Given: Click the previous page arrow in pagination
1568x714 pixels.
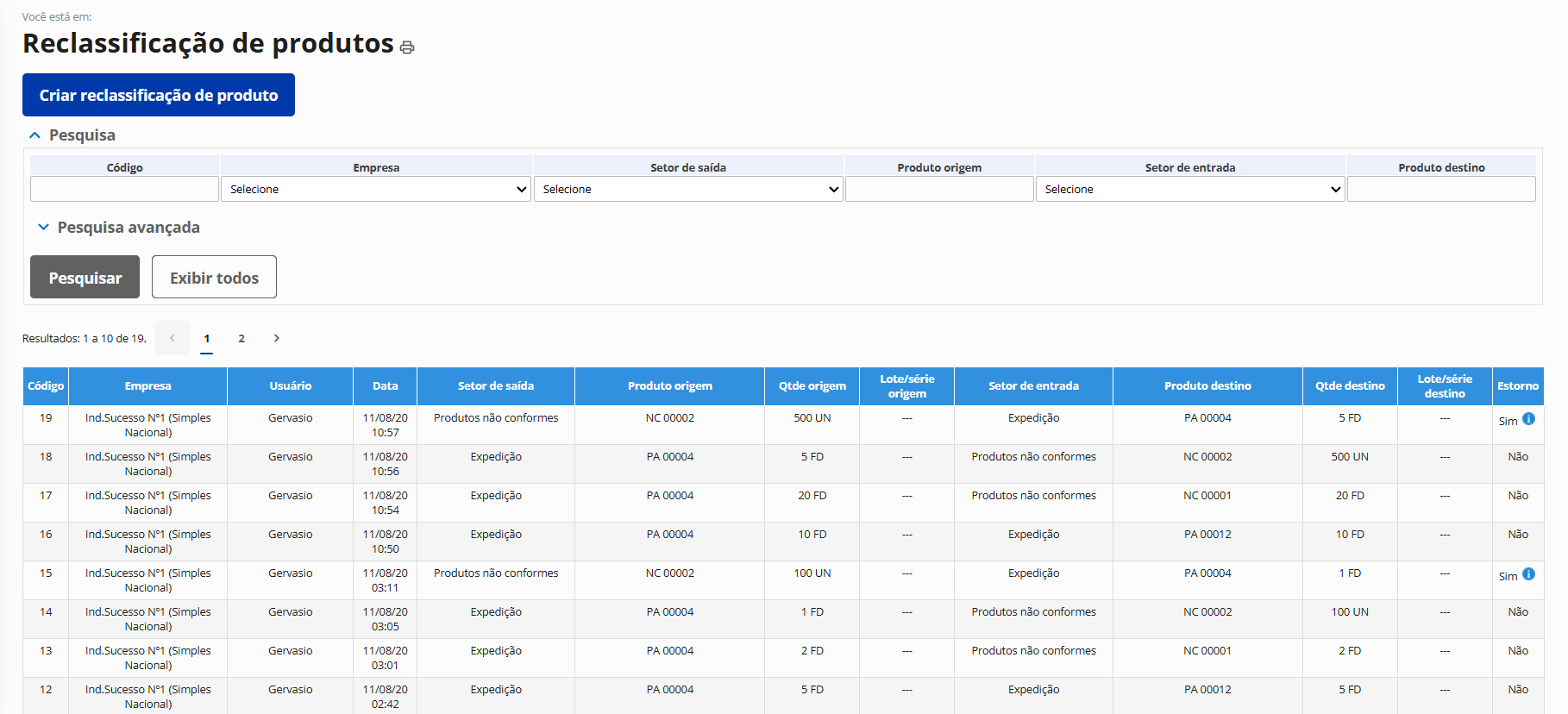Looking at the screenshot, I should point(172,338).
